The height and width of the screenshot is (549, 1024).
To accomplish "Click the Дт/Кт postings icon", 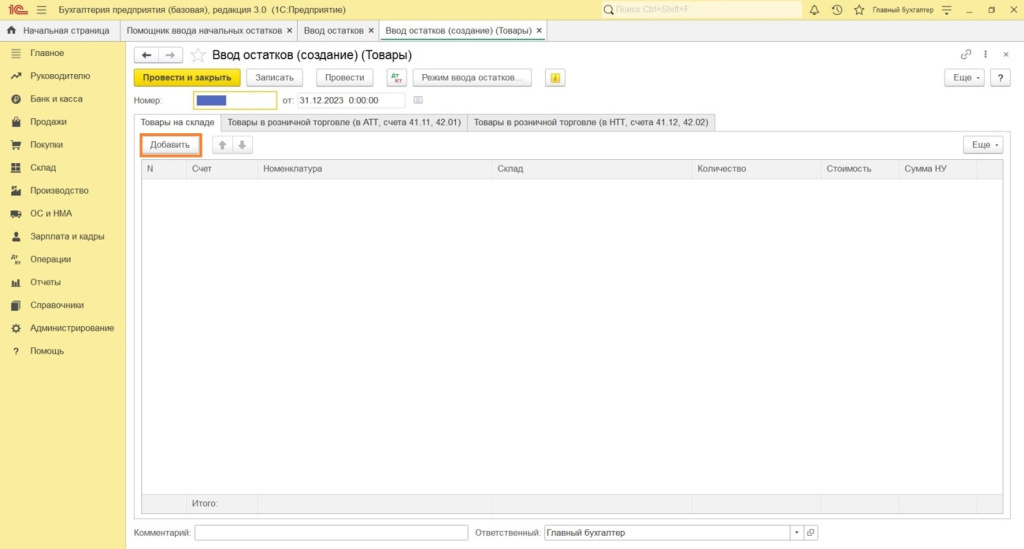I will click(396, 77).
